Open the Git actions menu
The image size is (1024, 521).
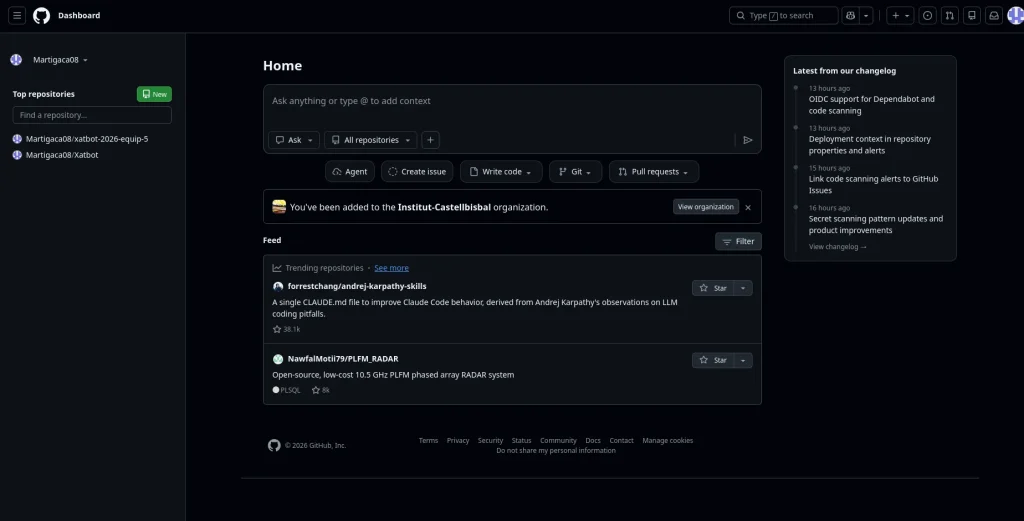pyautogui.click(x=576, y=172)
